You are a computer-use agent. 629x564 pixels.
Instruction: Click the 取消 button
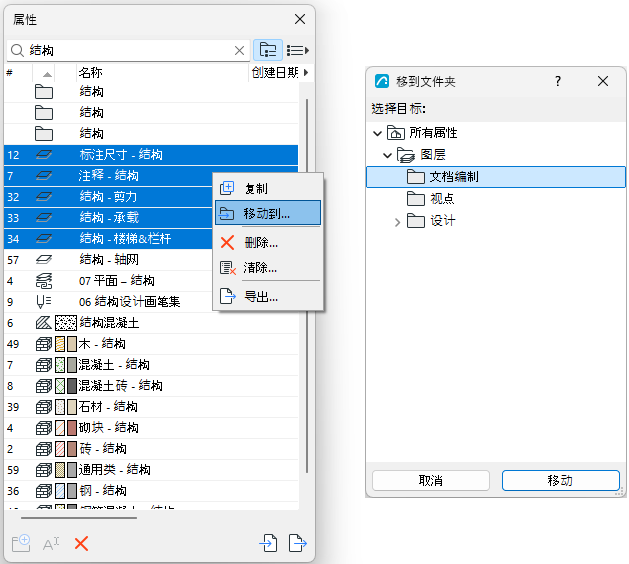pos(431,480)
